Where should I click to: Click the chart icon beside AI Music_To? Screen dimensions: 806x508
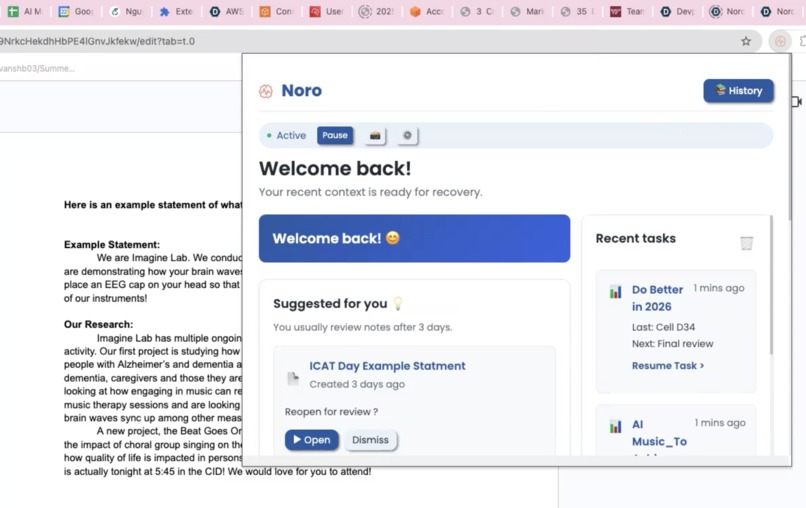click(x=615, y=426)
